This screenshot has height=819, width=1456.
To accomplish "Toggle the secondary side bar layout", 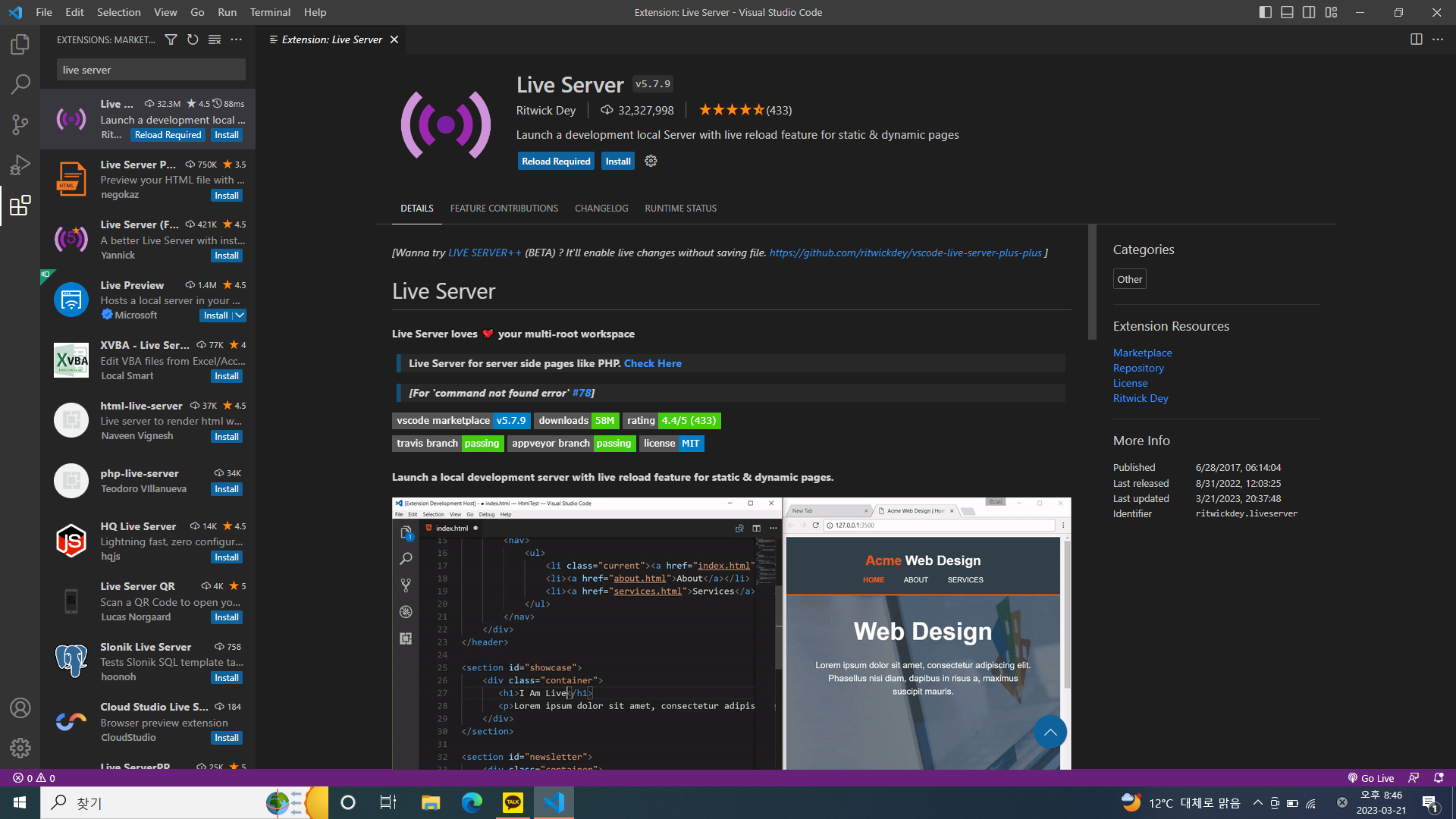I will pyautogui.click(x=1309, y=12).
